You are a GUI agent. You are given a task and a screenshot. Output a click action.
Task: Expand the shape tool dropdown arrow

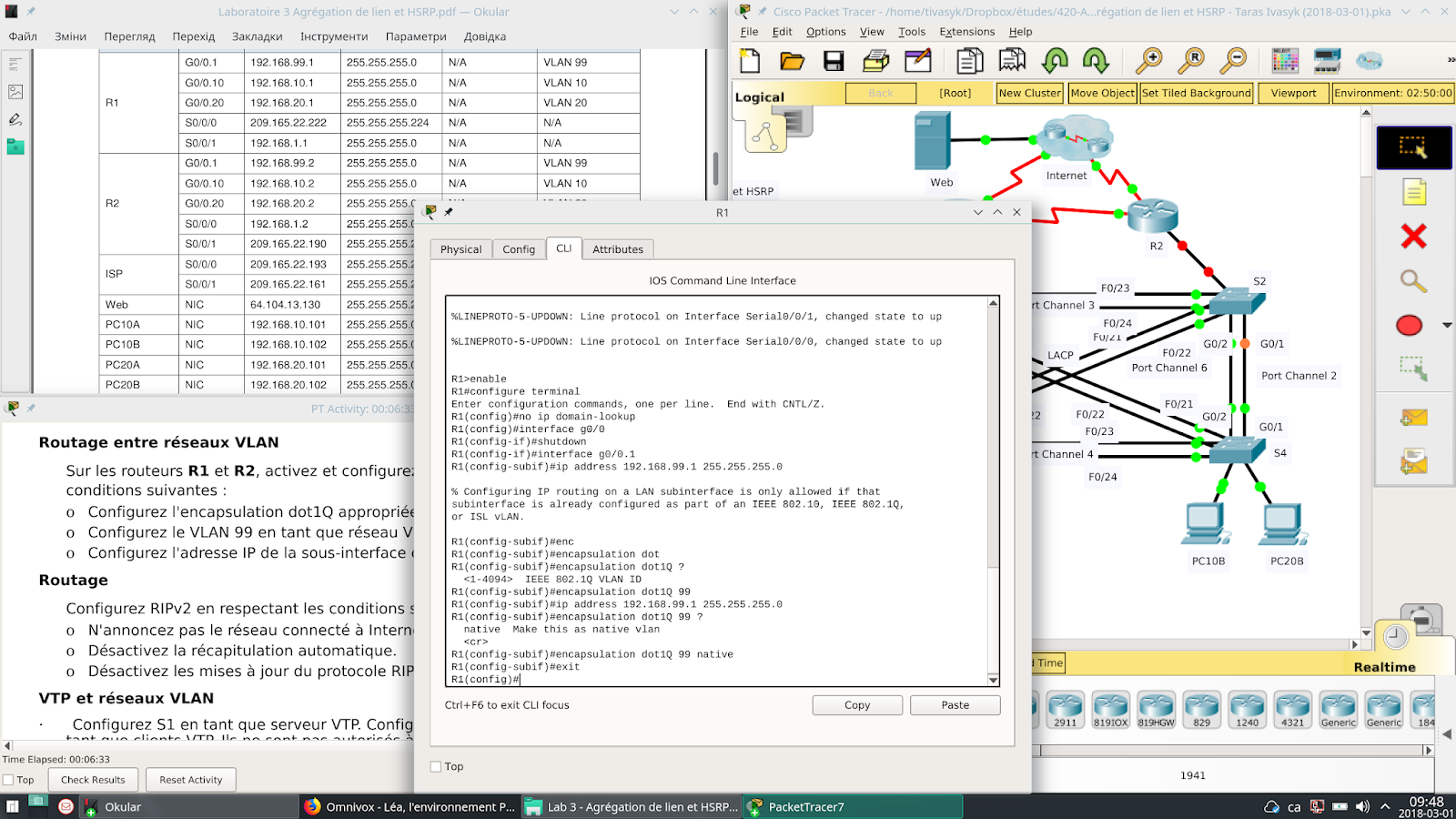pyautogui.click(x=1447, y=325)
